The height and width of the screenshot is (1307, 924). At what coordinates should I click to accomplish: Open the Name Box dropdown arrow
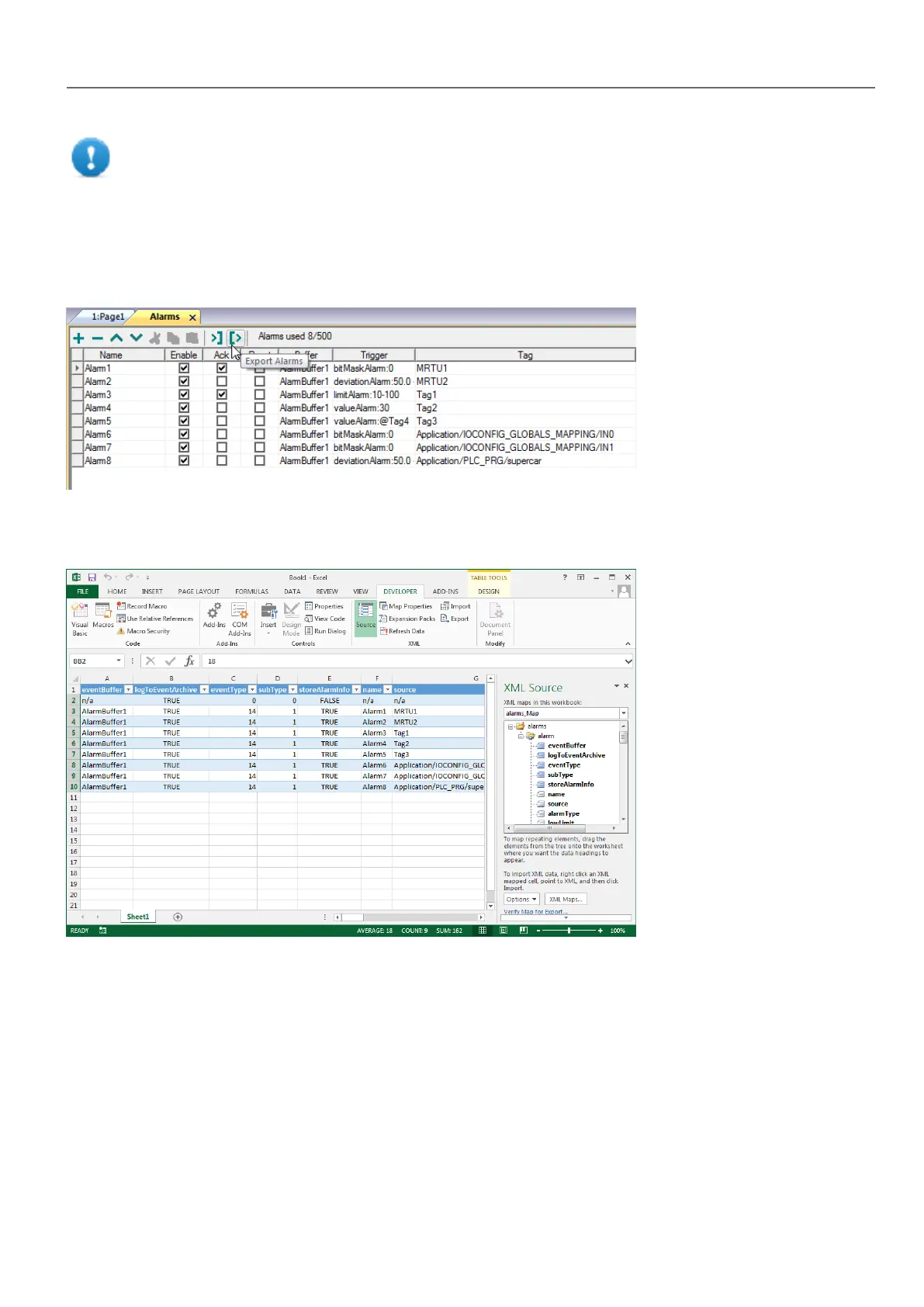tap(119, 661)
